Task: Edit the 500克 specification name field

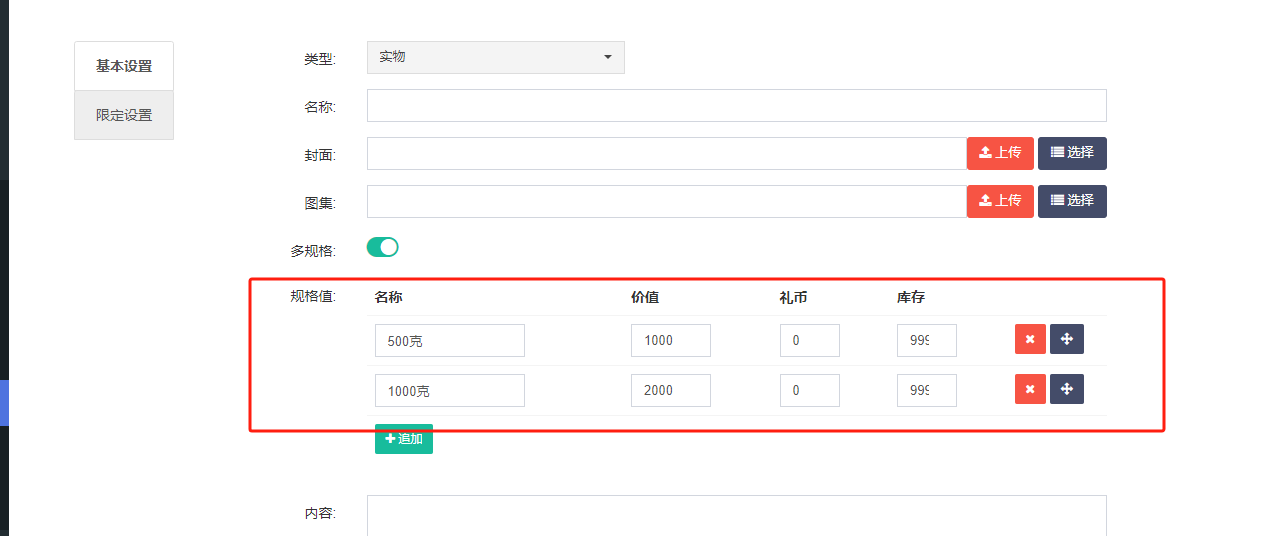Action: [450, 340]
